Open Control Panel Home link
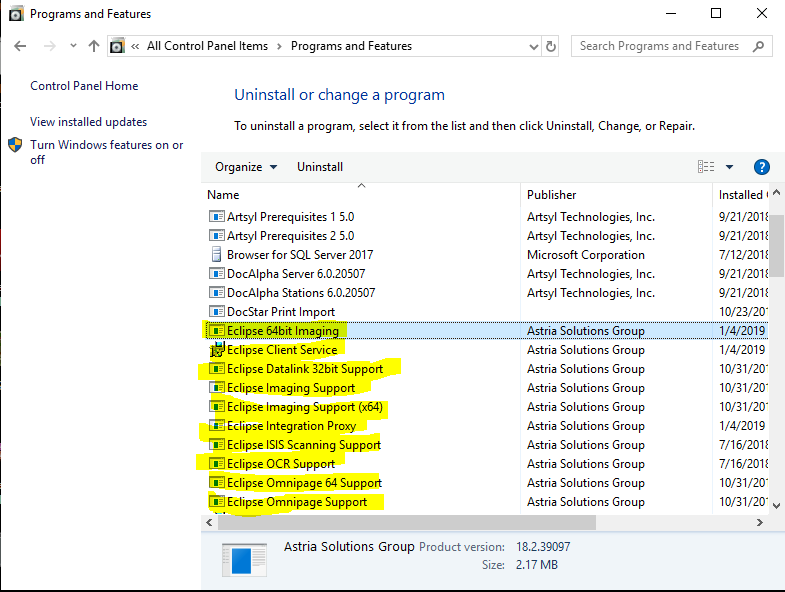The image size is (785, 592). (x=84, y=86)
